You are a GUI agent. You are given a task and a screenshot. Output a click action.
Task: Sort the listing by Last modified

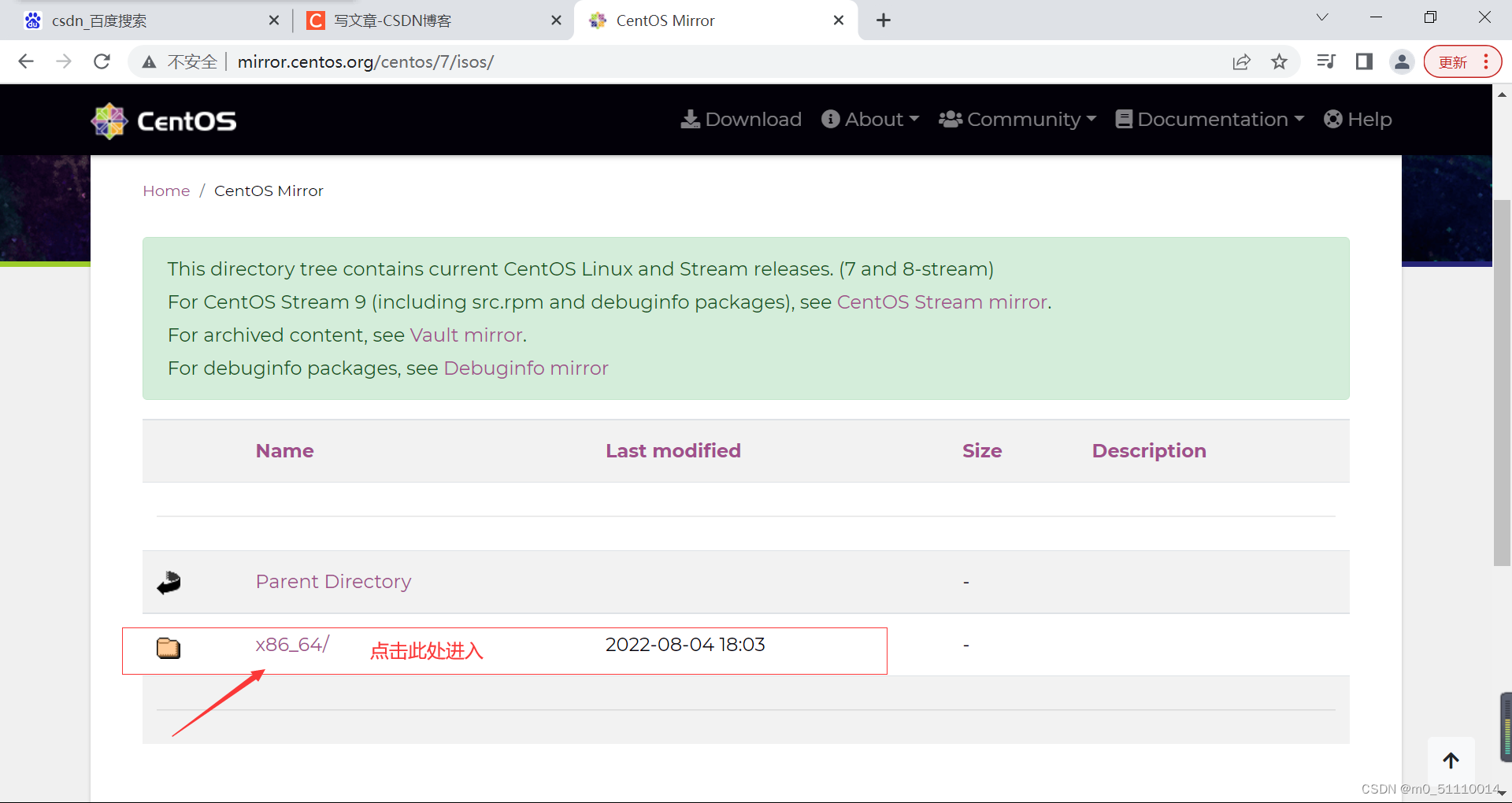[673, 451]
